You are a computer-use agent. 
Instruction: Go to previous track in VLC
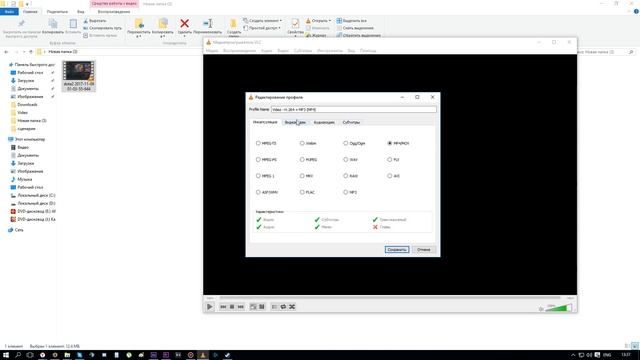[x=223, y=307]
